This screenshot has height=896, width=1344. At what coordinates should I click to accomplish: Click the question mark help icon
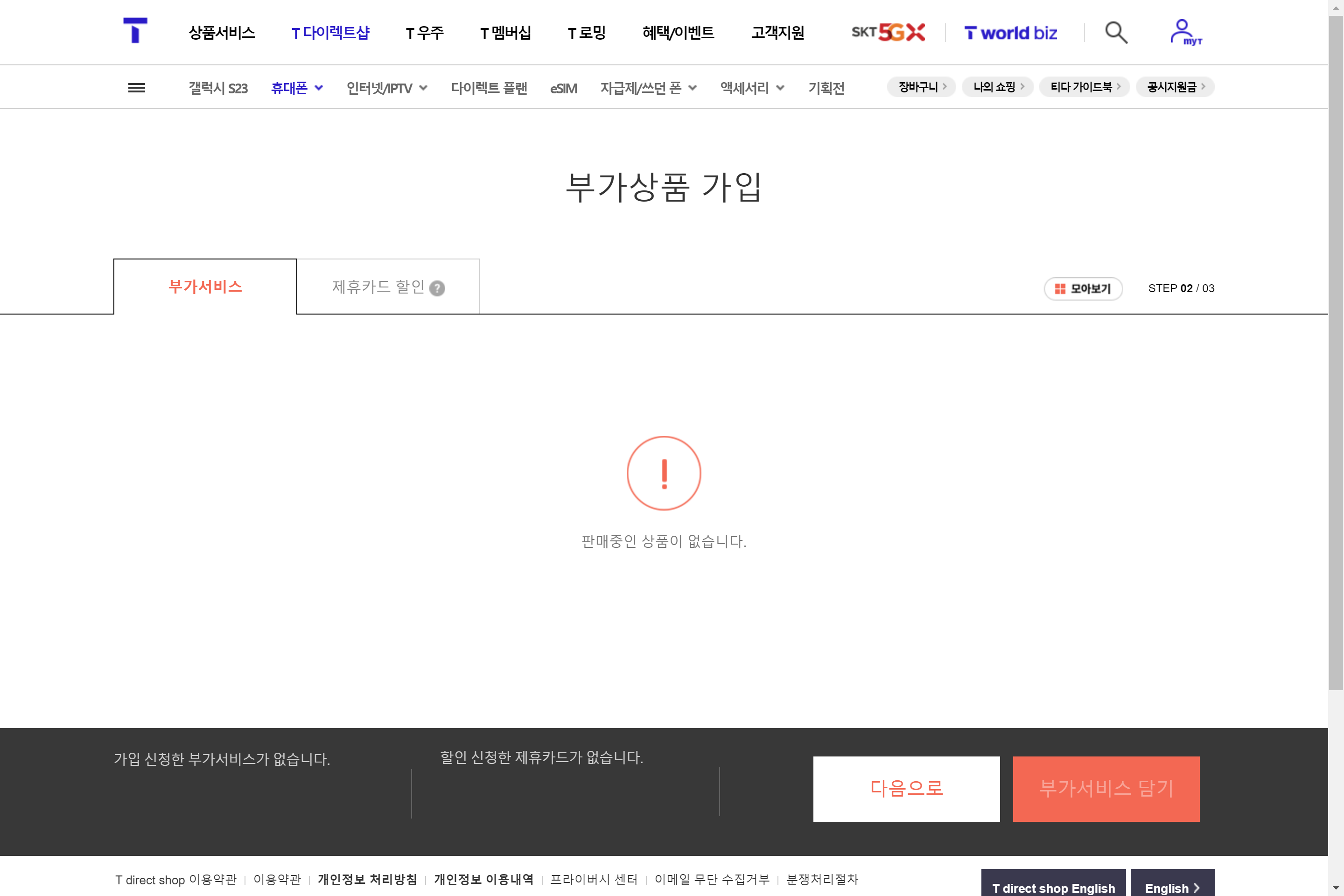click(437, 288)
